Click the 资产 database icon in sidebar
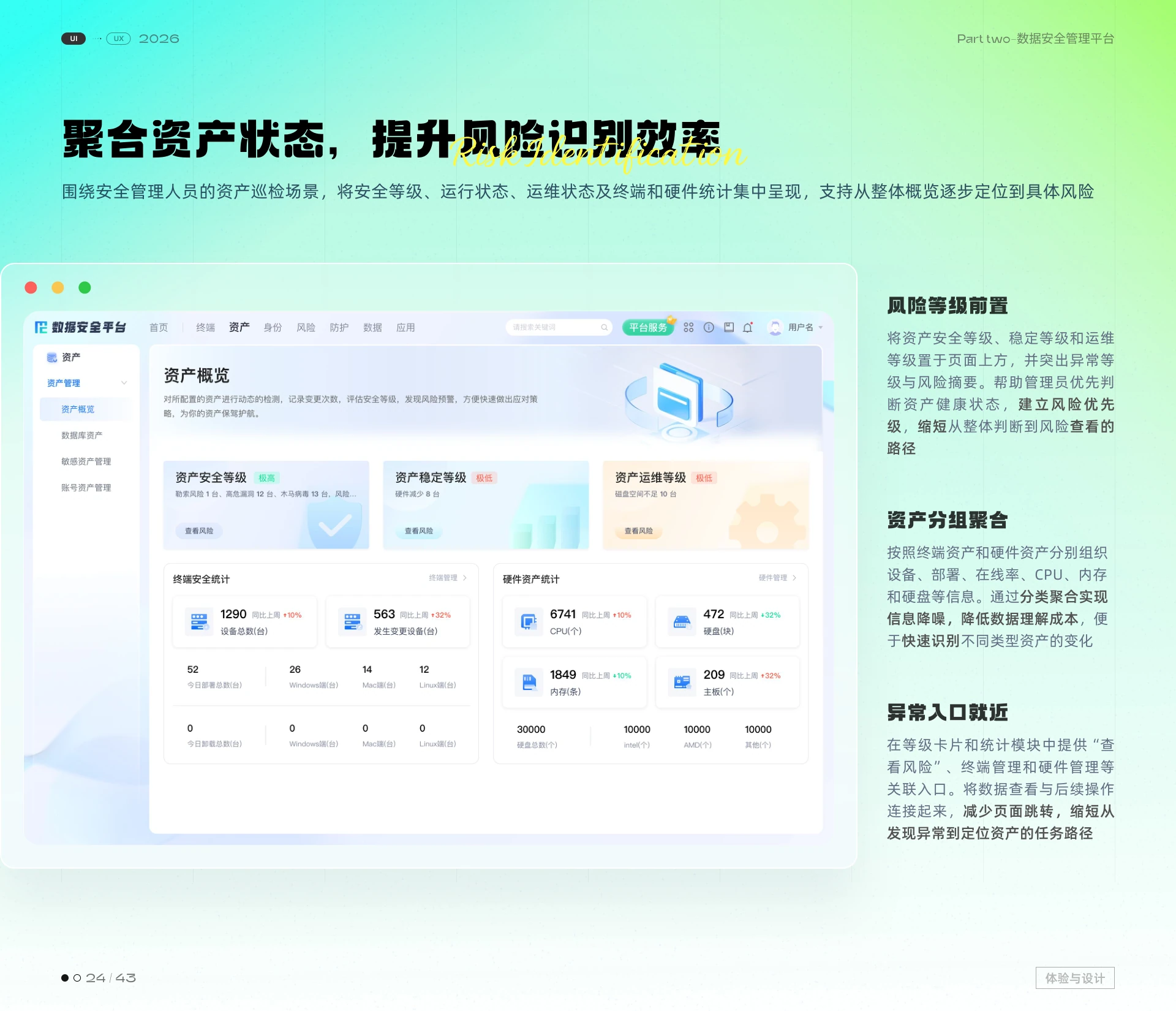The image size is (1176, 1011). coord(52,357)
